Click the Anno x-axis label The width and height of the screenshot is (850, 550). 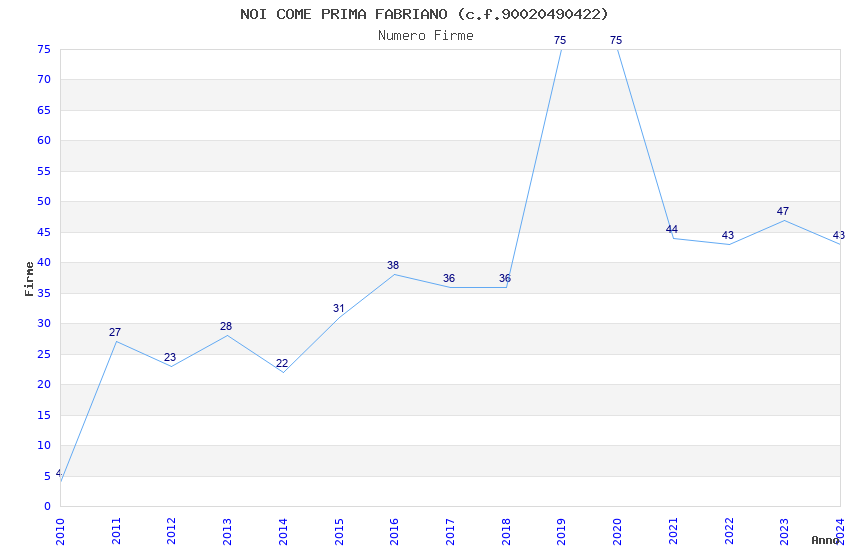[x=825, y=540]
